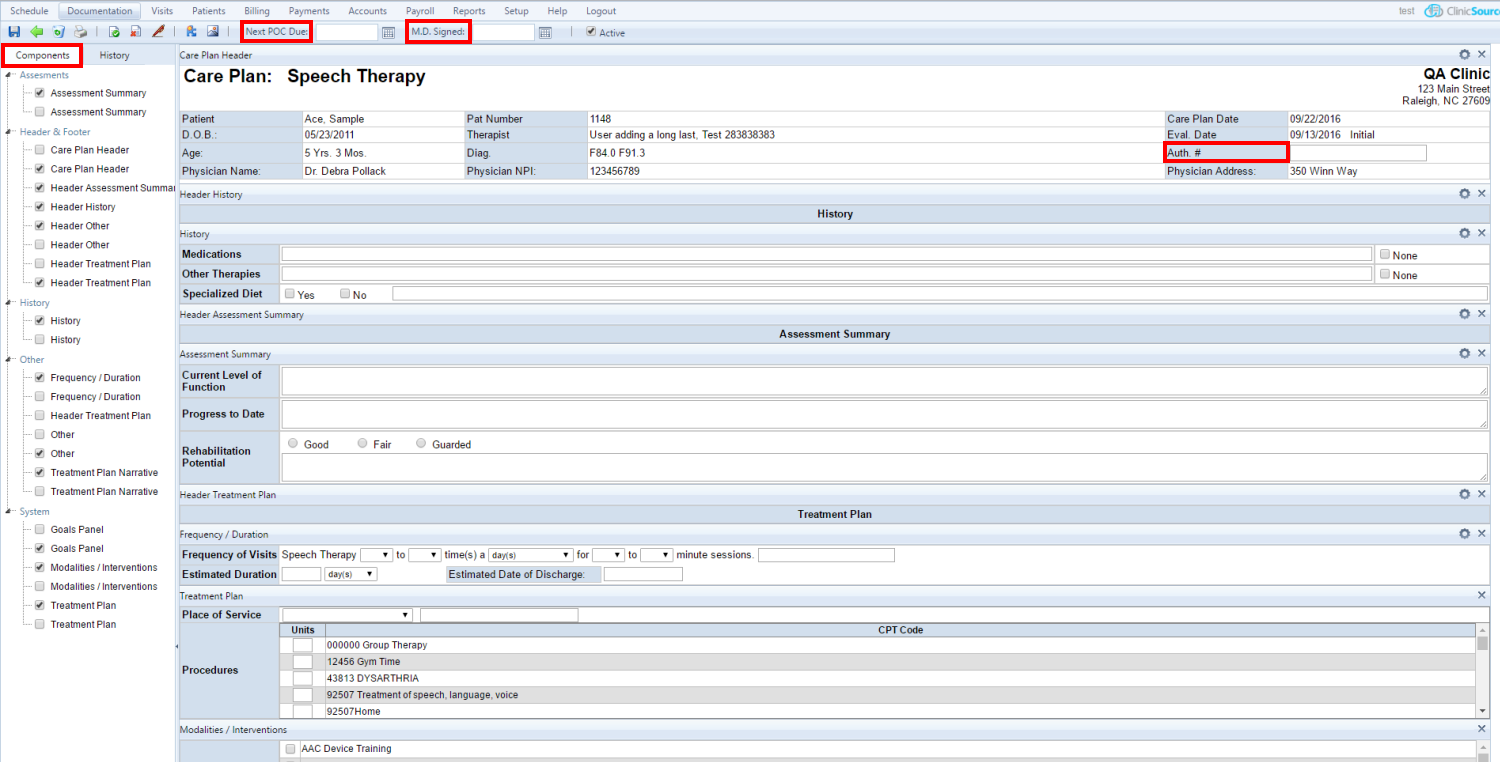Image resolution: width=1500 pixels, height=762 pixels.
Task: Enable the AAC Device Training checkbox
Action: tap(290, 749)
